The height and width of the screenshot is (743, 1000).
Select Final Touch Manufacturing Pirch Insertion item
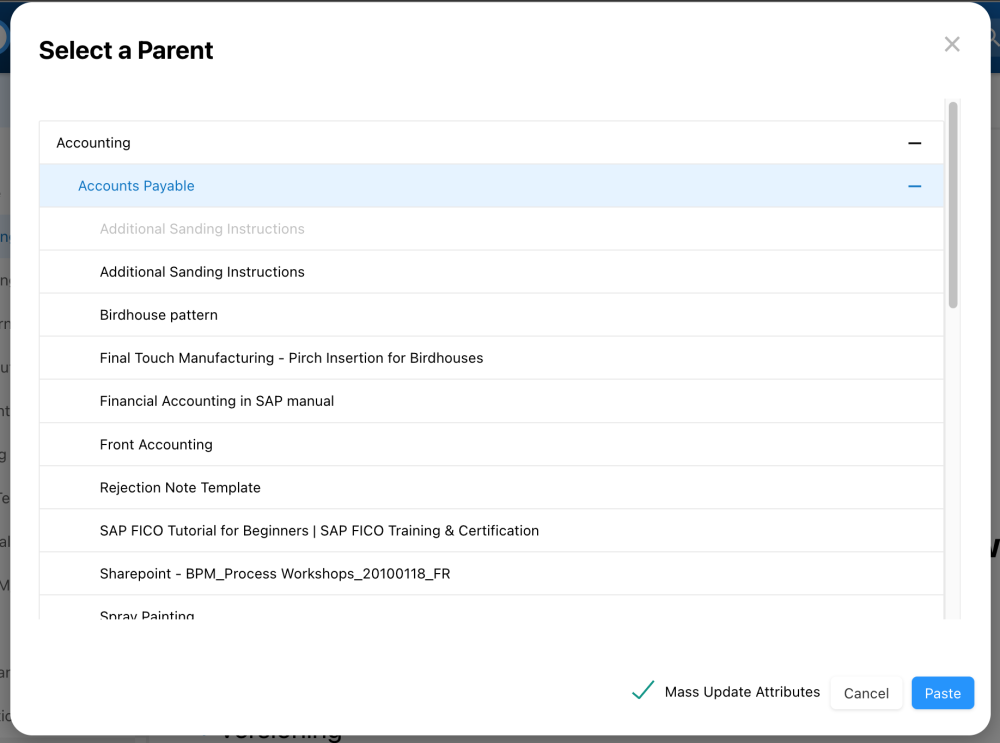coord(291,358)
